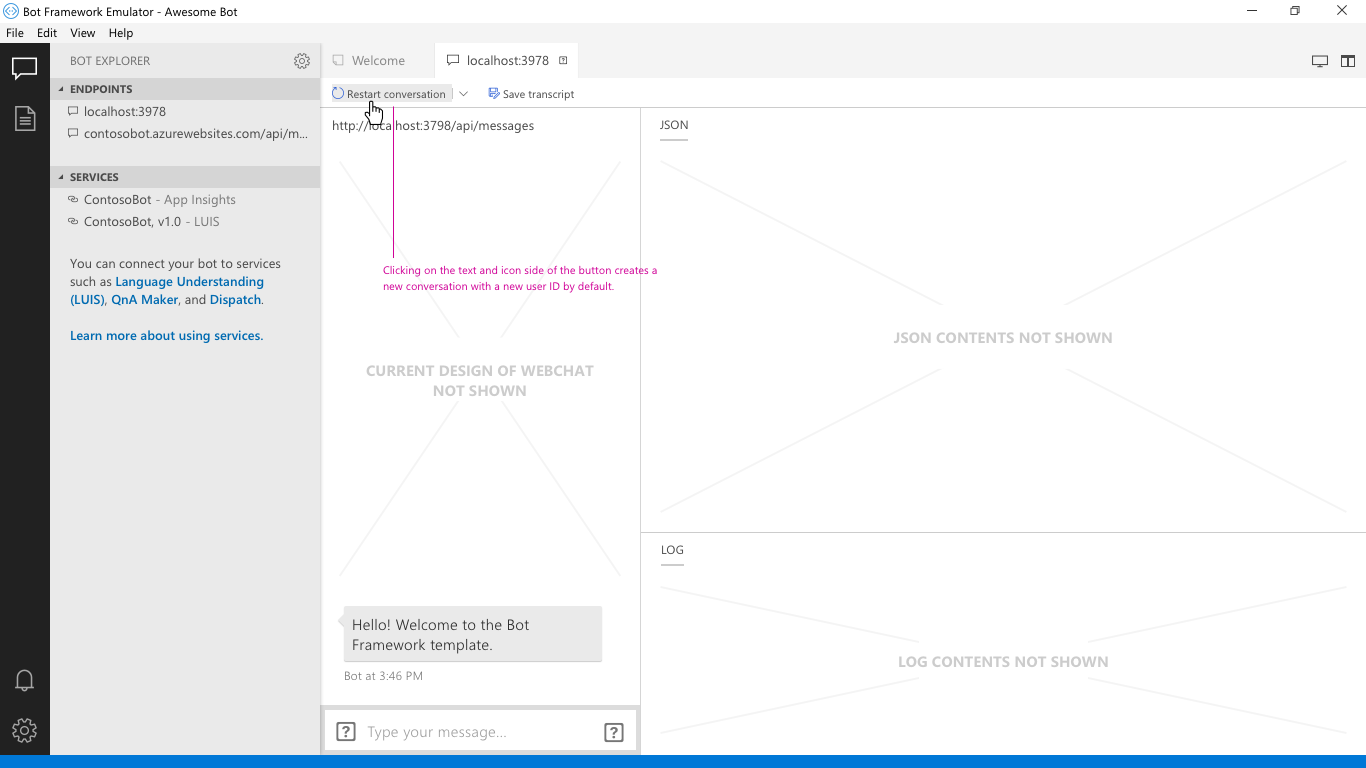Open Help menu
The image size is (1366, 768).
click(121, 33)
